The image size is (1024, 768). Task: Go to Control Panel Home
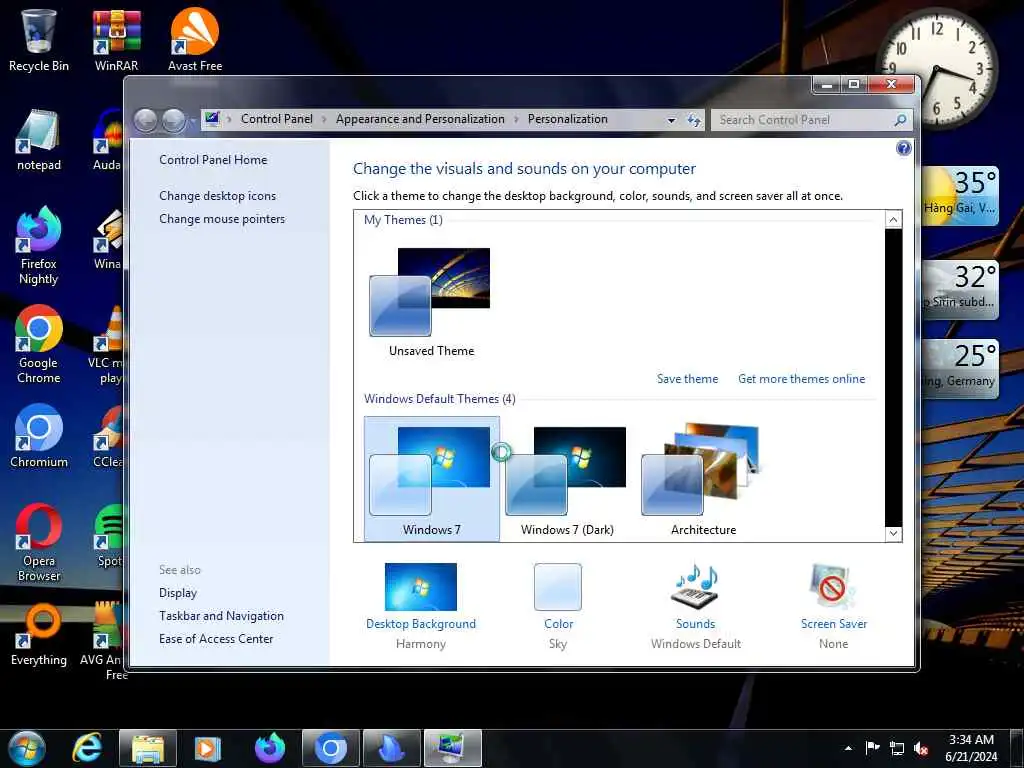tap(213, 160)
